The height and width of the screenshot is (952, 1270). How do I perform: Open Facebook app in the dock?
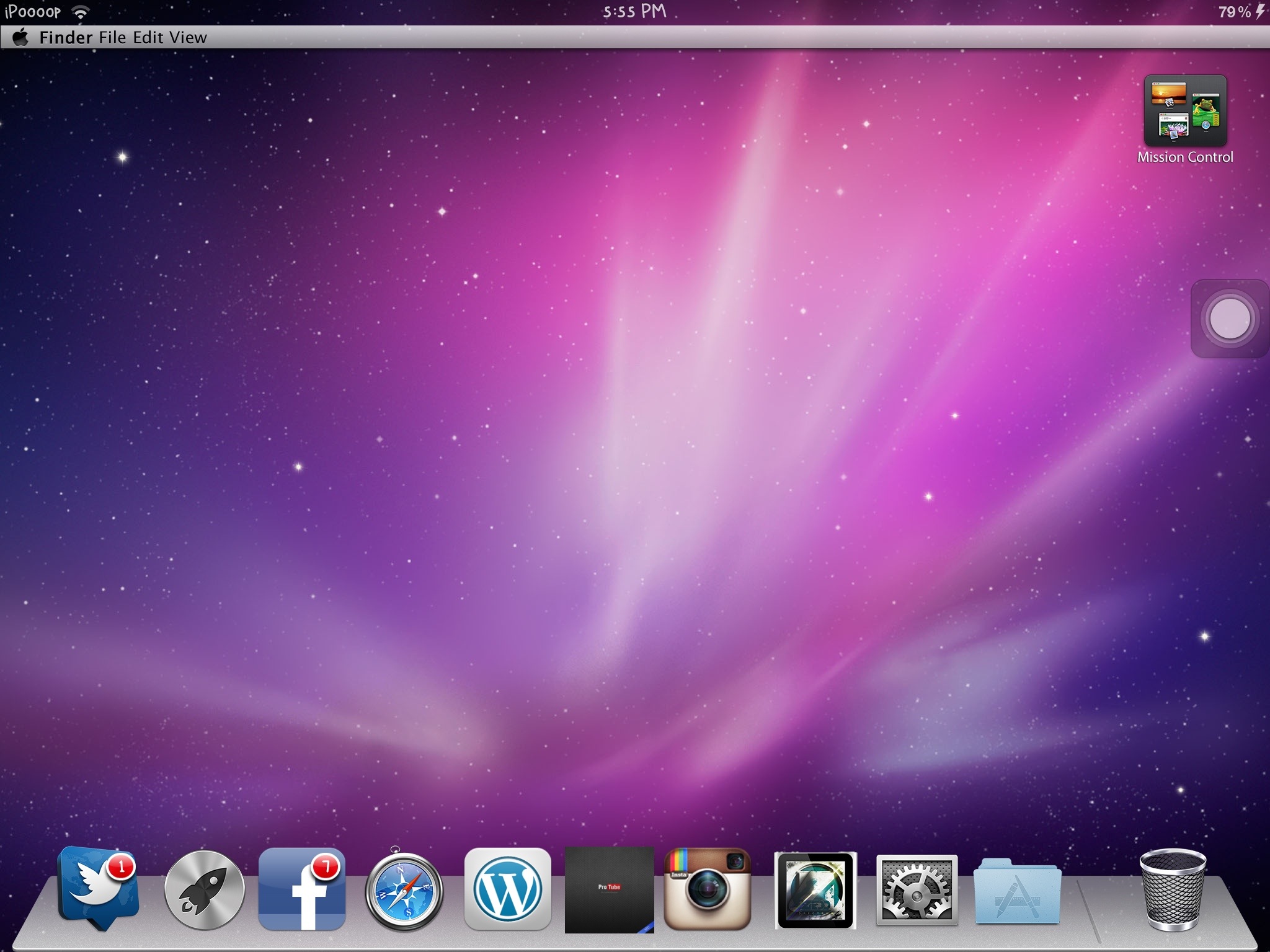point(302,889)
